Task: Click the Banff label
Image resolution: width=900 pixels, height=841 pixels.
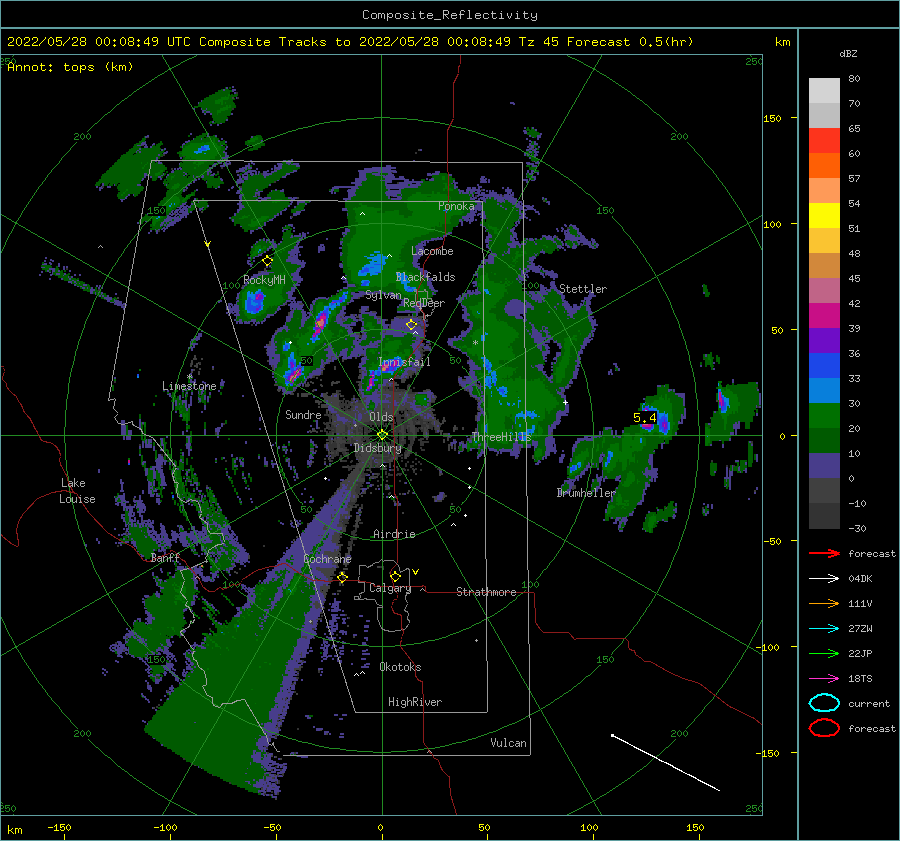Action: [165, 557]
